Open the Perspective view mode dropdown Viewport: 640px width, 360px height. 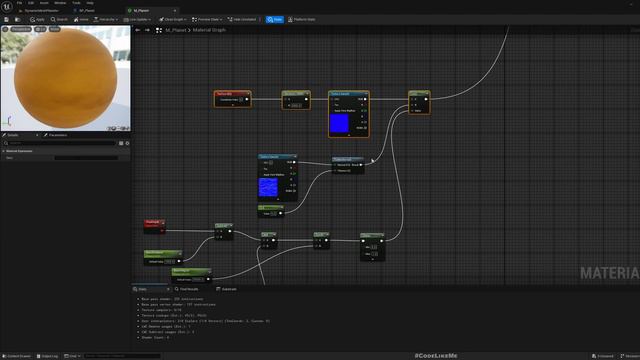(21, 29)
